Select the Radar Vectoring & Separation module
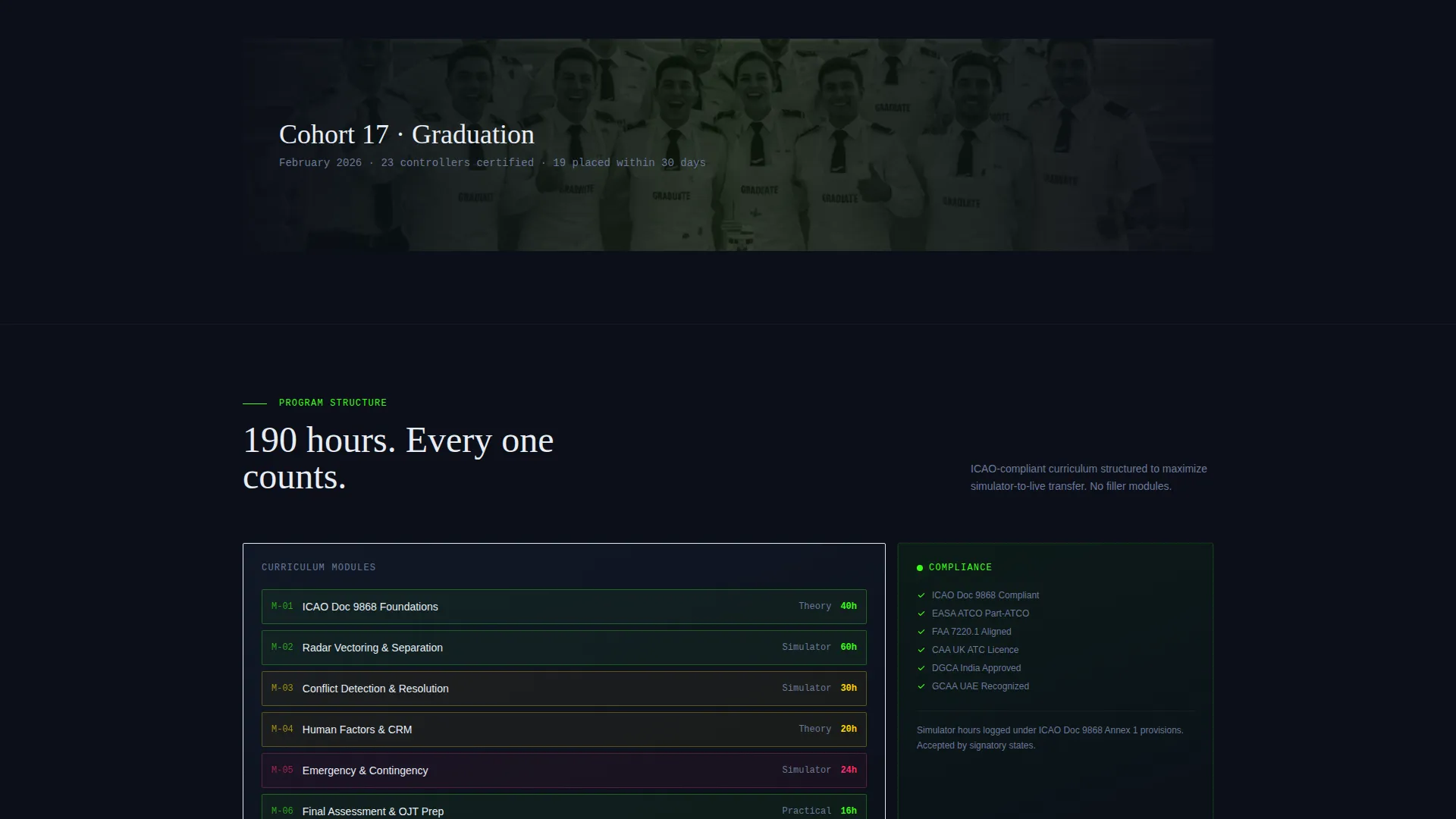1456x819 pixels. (564, 648)
